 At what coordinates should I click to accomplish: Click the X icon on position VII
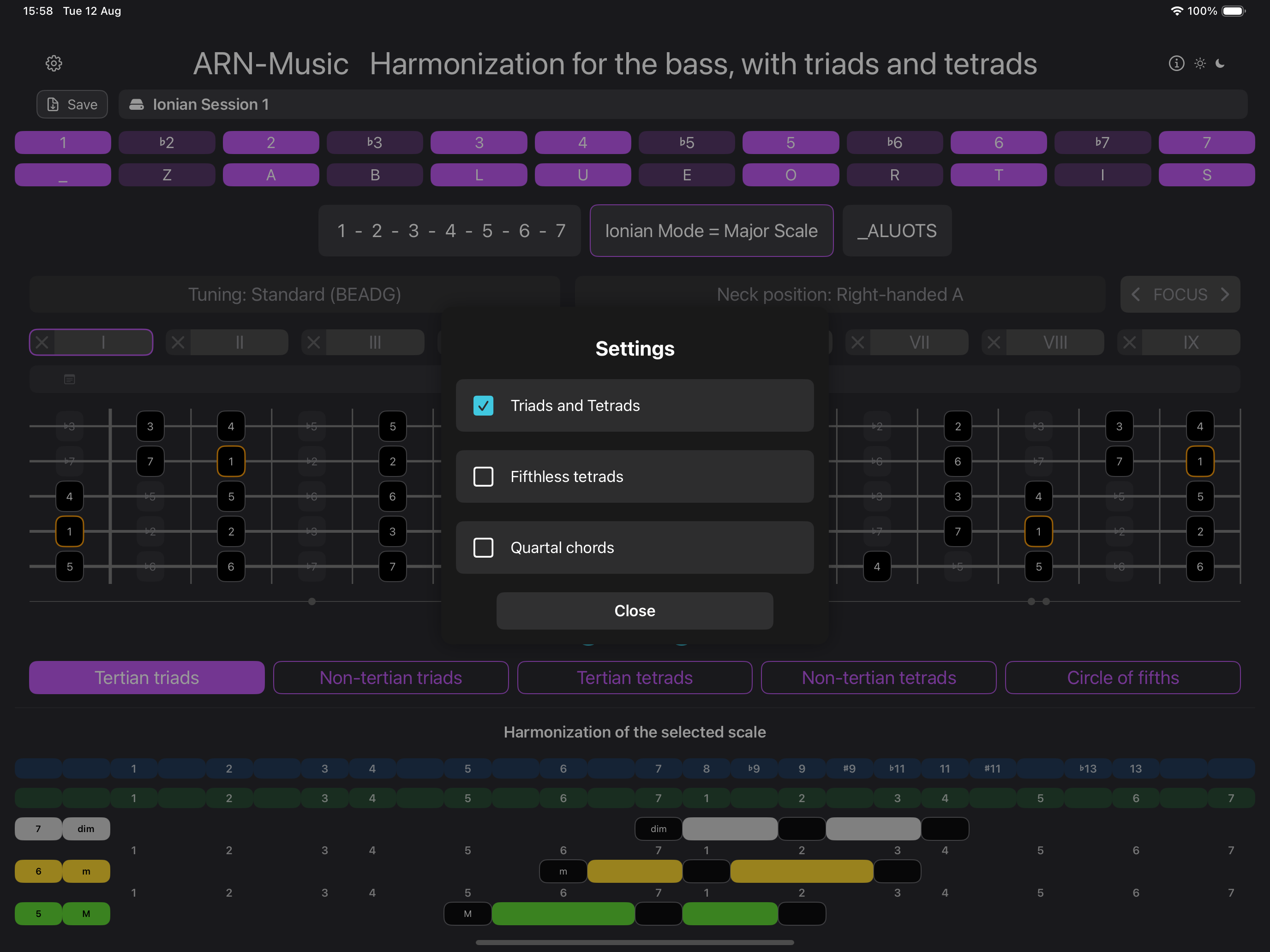point(858,343)
